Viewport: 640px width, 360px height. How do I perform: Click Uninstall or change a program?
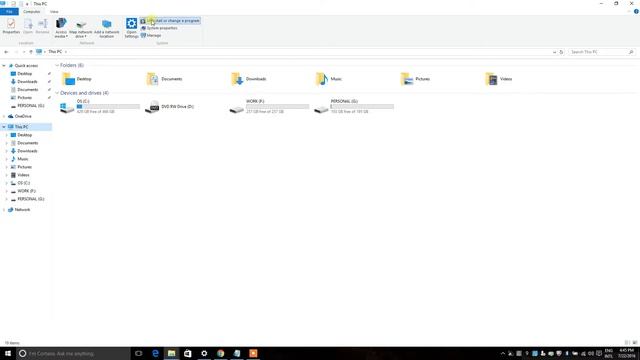click(x=170, y=20)
